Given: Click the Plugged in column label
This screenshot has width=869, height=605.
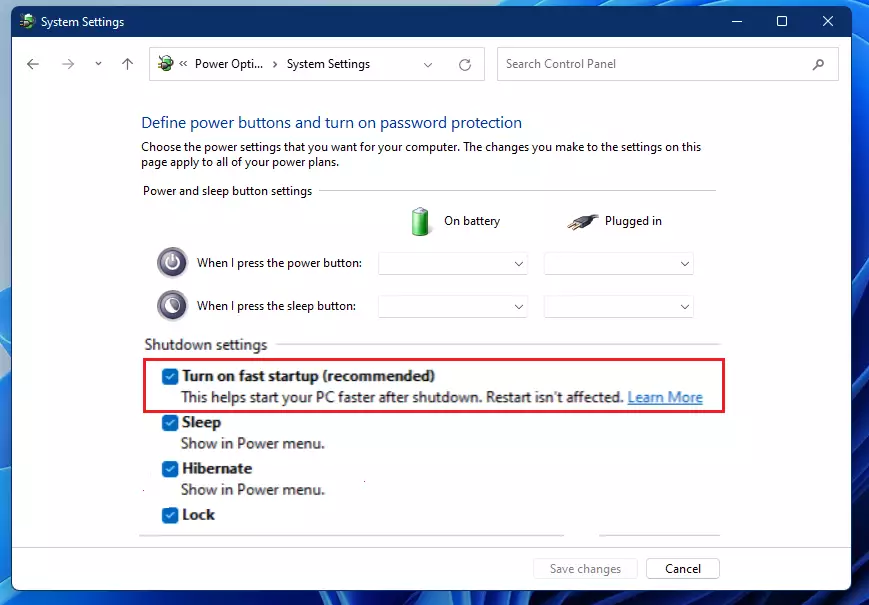Looking at the screenshot, I should (x=633, y=221).
